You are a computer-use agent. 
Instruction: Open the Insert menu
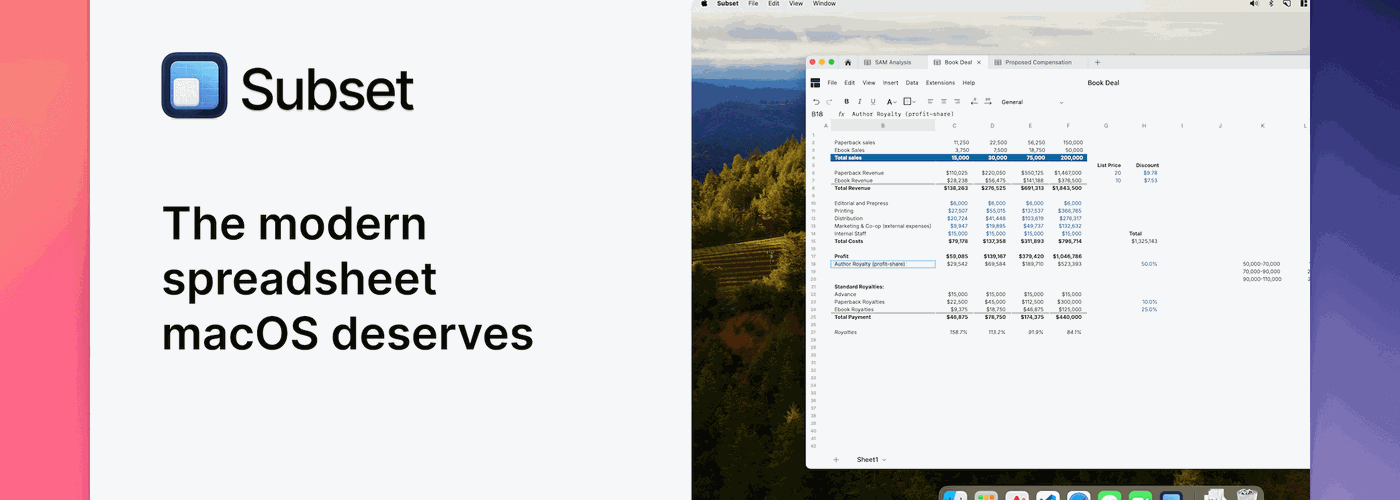click(x=890, y=83)
